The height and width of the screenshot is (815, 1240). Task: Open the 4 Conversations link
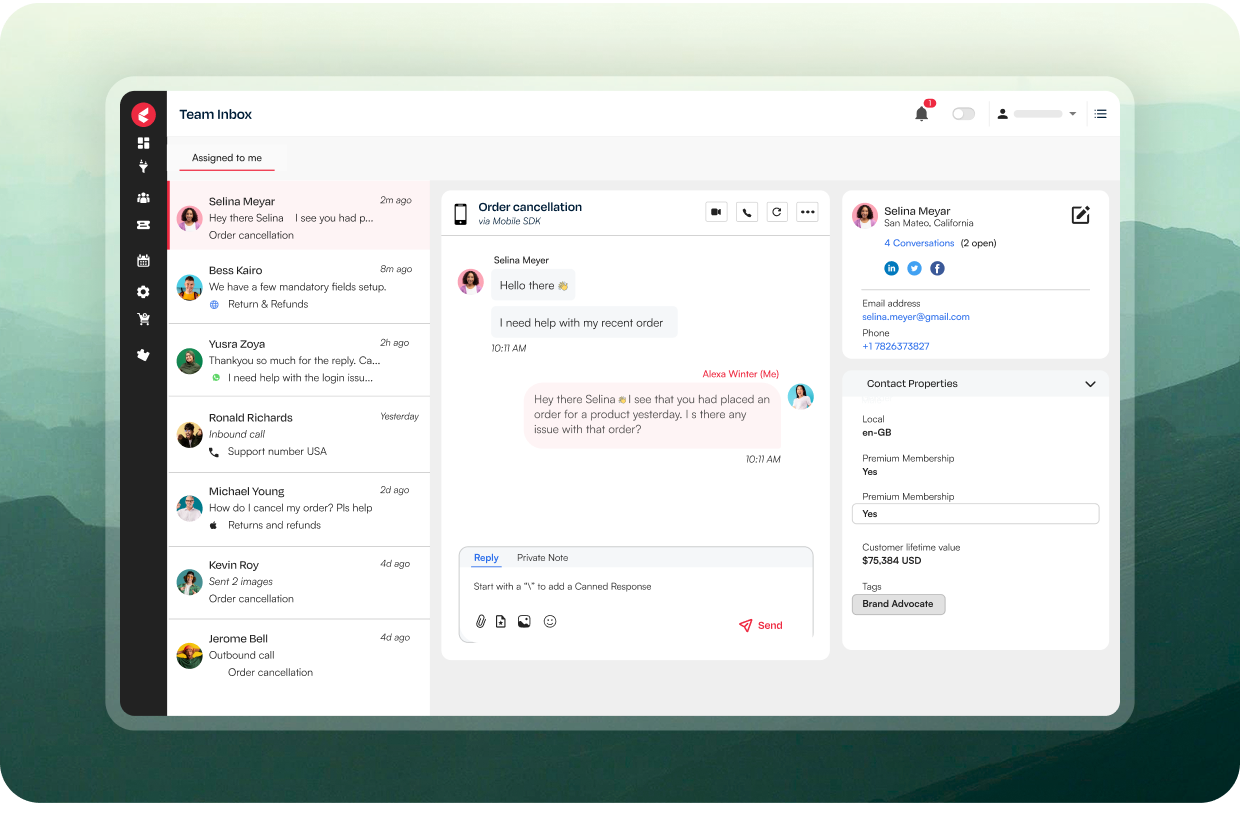(x=919, y=243)
